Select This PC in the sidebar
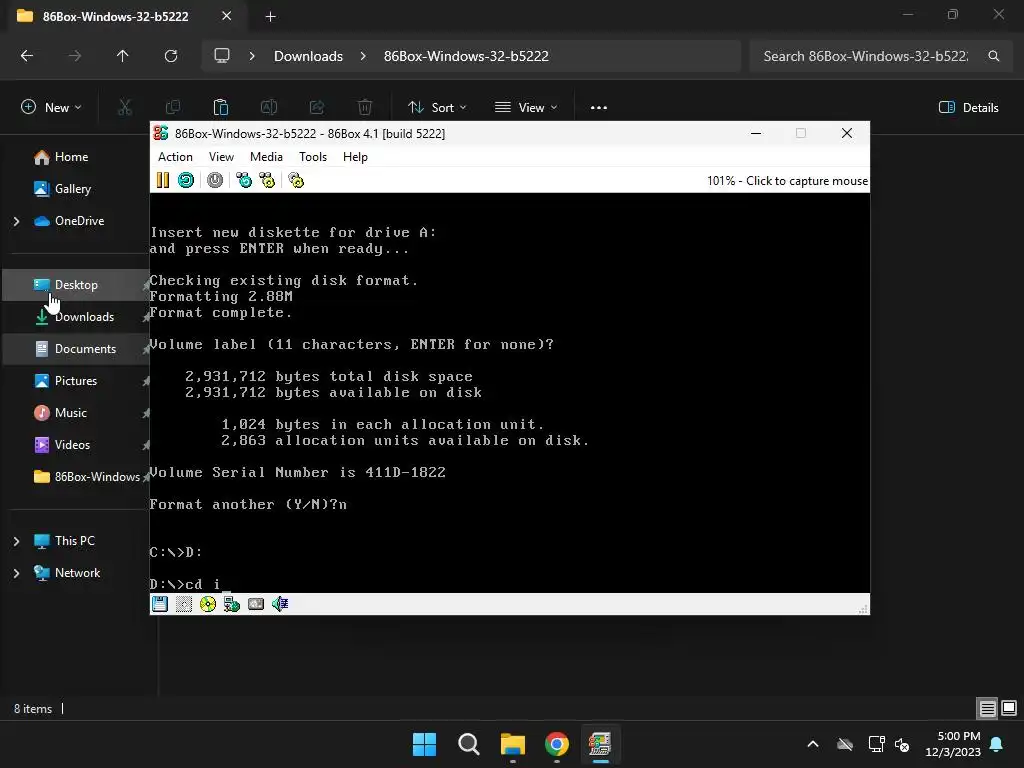The width and height of the screenshot is (1024, 768). (74, 541)
